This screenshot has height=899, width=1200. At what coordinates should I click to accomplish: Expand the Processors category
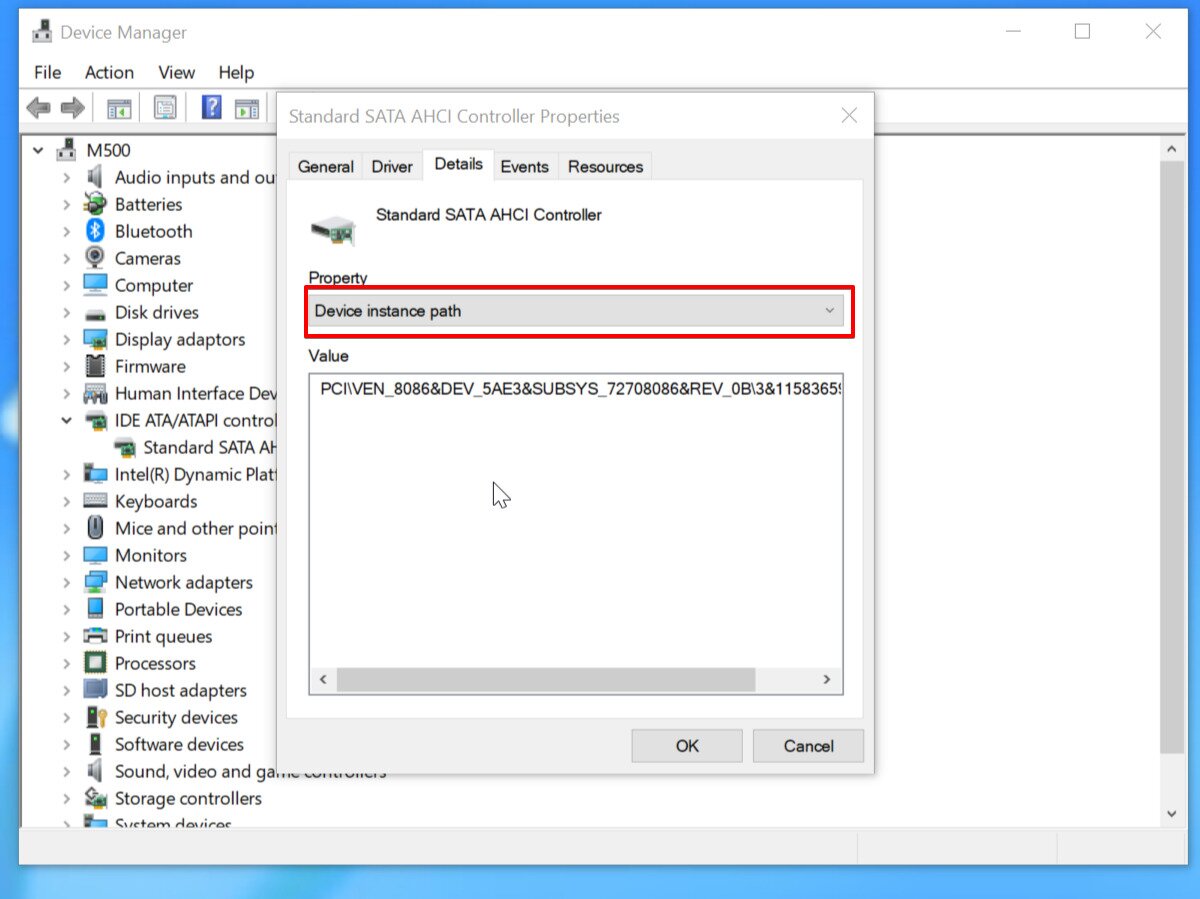(x=66, y=663)
